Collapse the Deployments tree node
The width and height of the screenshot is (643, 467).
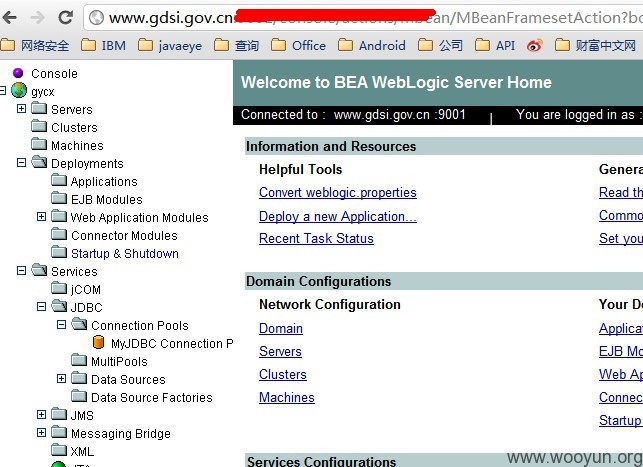coord(21,163)
